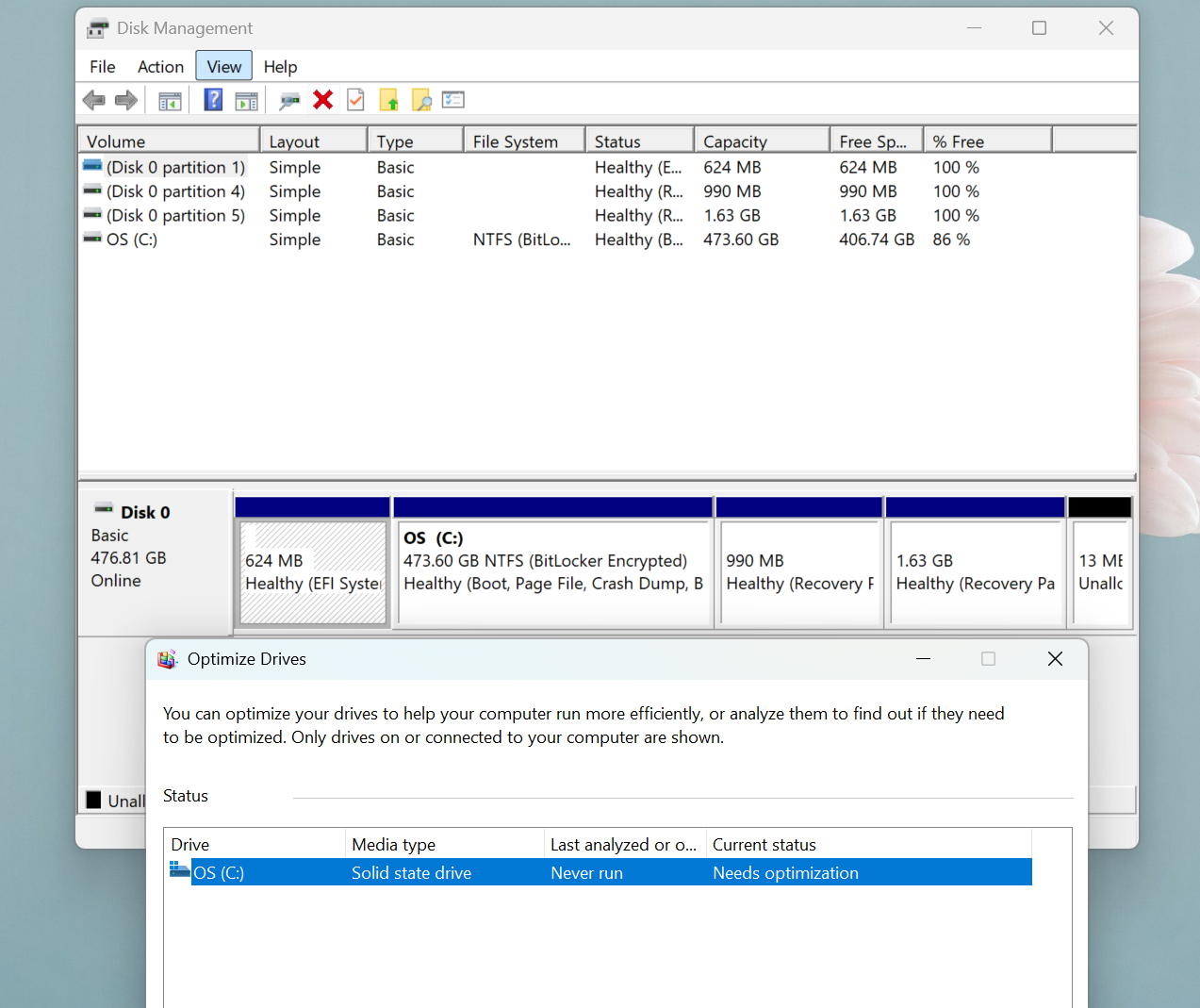1200x1008 pixels.
Task: Toggle Show/Hide Action Pane icon
Action: 246,100
